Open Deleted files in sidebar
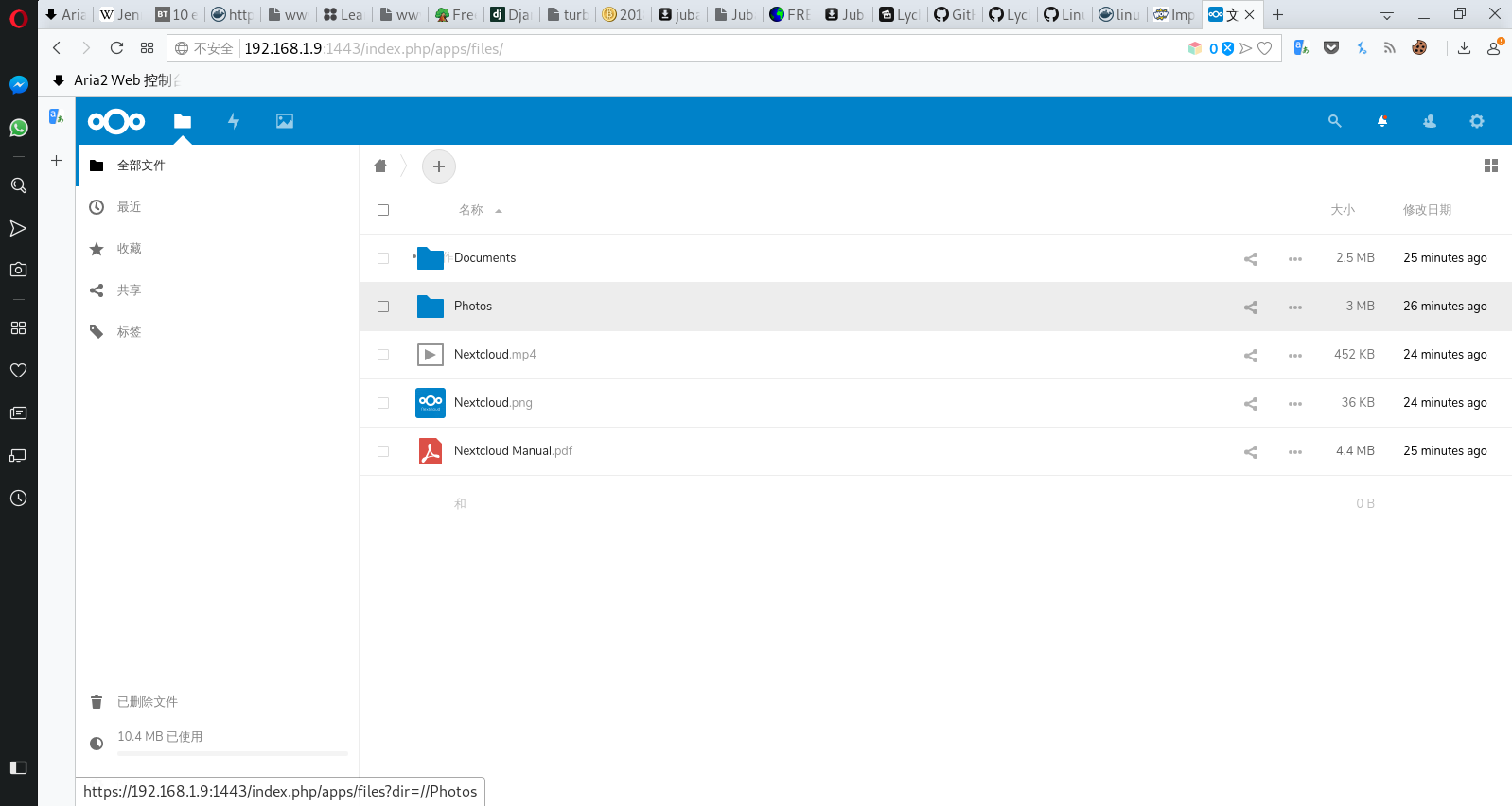This screenshot has width=1512, height=806. (217, 702)
